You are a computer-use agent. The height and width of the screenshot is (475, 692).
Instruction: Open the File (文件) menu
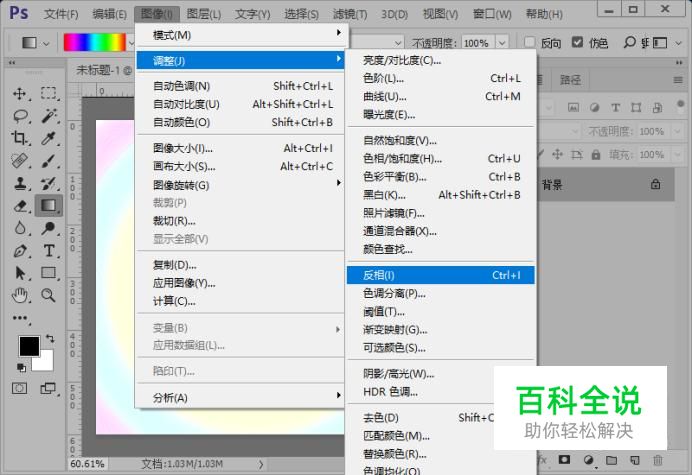tap(61, 14)
